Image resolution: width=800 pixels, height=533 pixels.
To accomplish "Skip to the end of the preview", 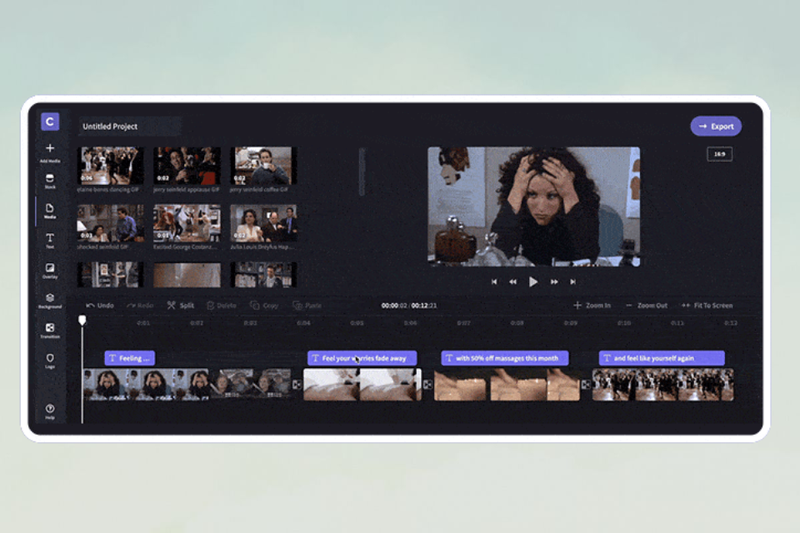I will coord(573,282).
